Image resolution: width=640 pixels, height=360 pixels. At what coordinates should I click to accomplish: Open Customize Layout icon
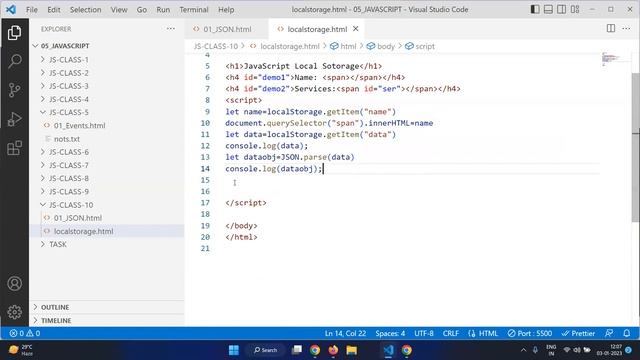point(575,9)
